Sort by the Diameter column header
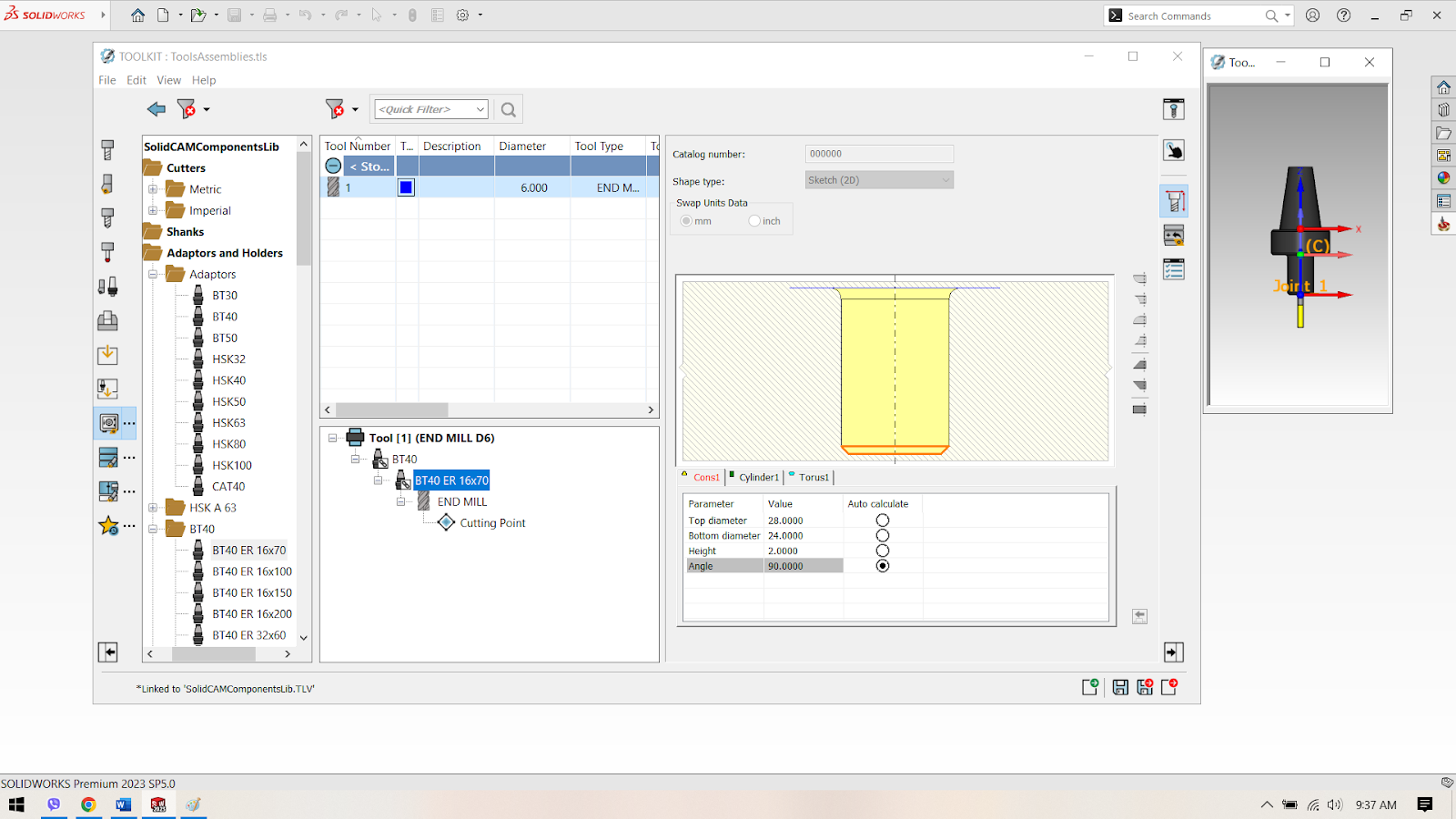Screen dimensions: 1456x819 (x=532, y=146)
